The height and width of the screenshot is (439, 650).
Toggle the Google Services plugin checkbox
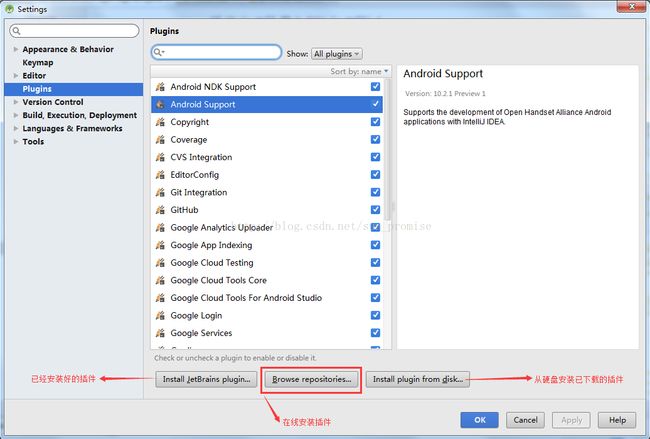pos(375,333)
